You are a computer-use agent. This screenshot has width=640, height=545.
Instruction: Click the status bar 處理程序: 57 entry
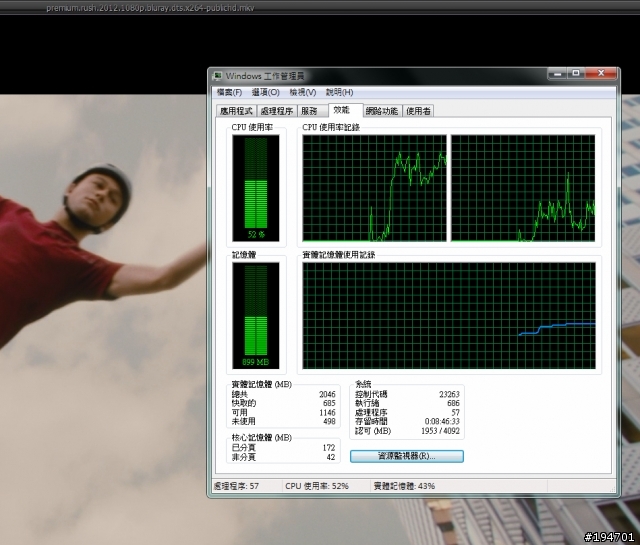(236, 486)
